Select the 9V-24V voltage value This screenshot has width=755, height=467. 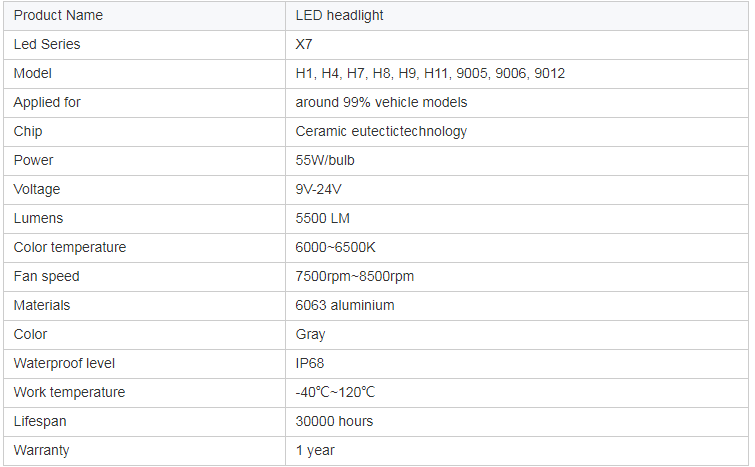click(x=318, y=189)
